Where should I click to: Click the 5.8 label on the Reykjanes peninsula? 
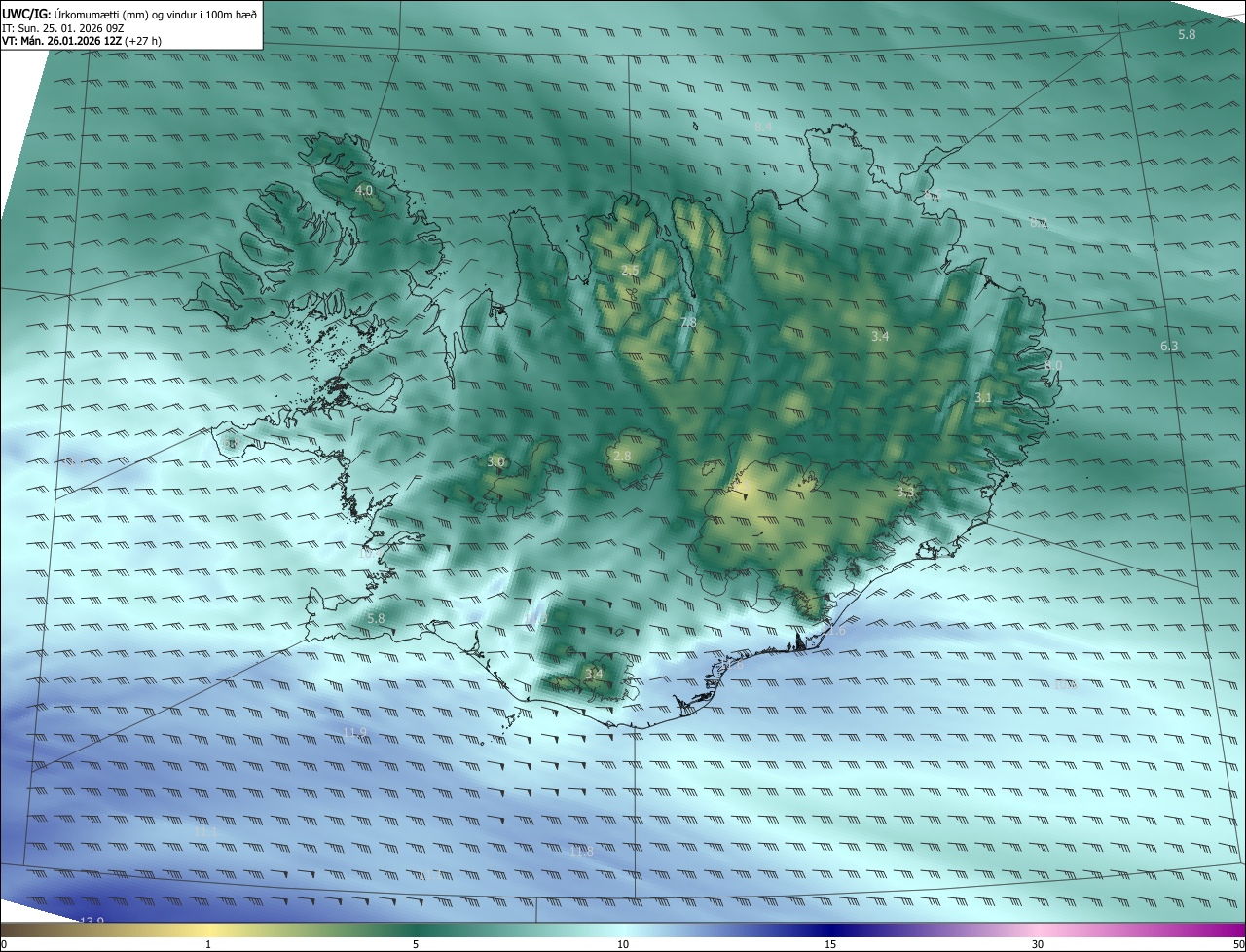[376, 618]
